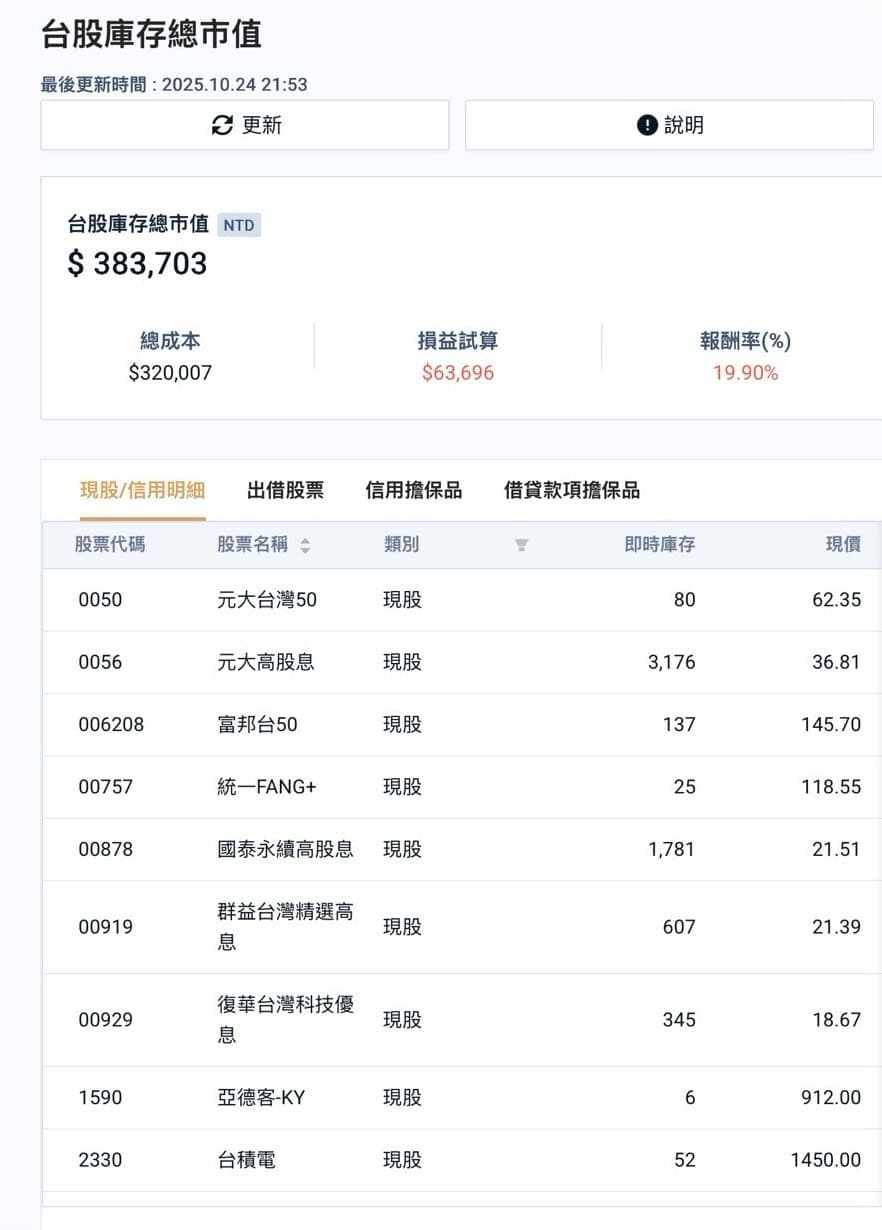Click price 18.67
Screen dimensions: 882x1230
pos(836,1020)
